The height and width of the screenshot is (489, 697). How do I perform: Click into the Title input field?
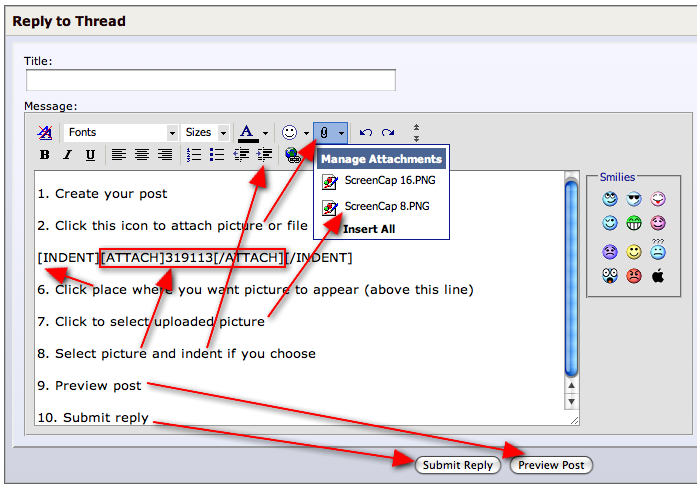point(211,80)
